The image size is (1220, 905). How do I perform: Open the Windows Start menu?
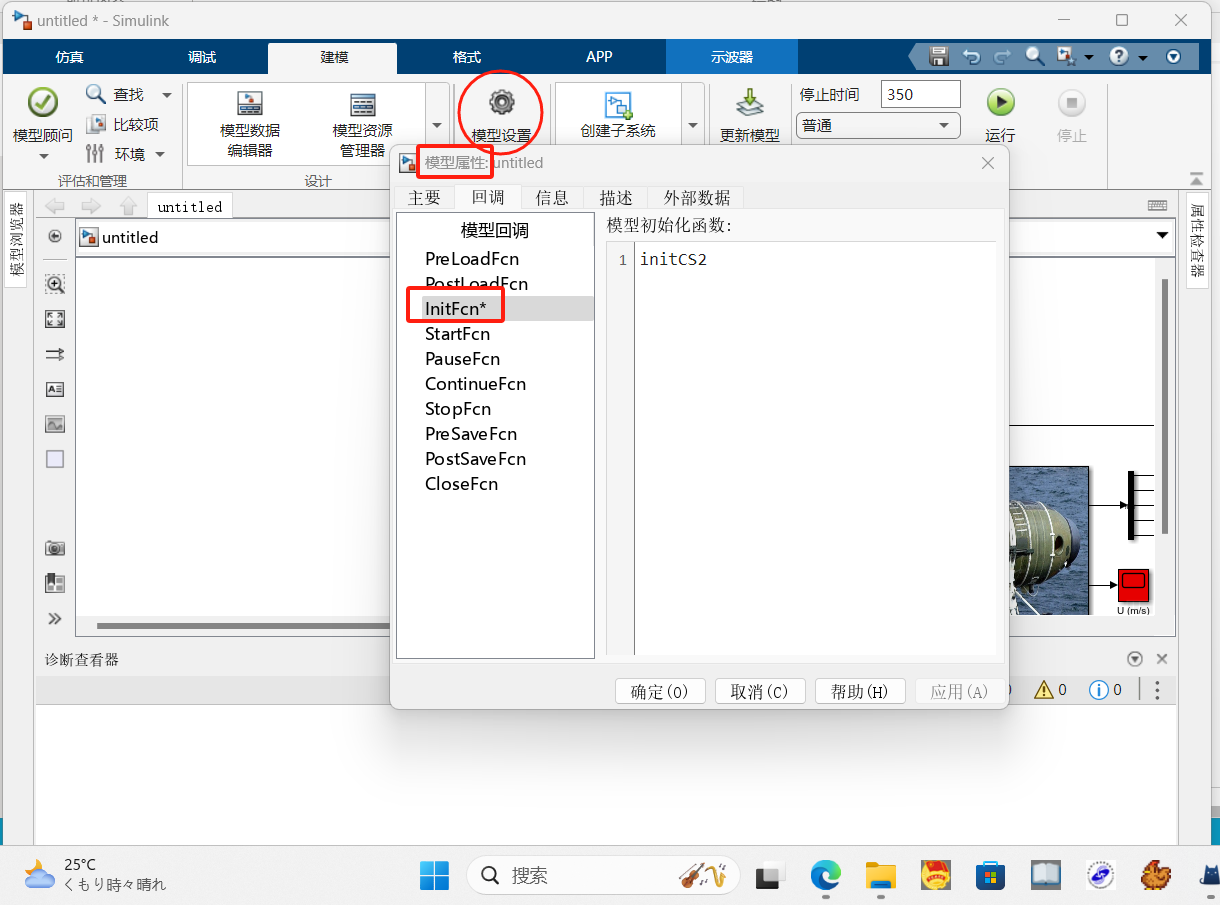(x=435, y=876)
